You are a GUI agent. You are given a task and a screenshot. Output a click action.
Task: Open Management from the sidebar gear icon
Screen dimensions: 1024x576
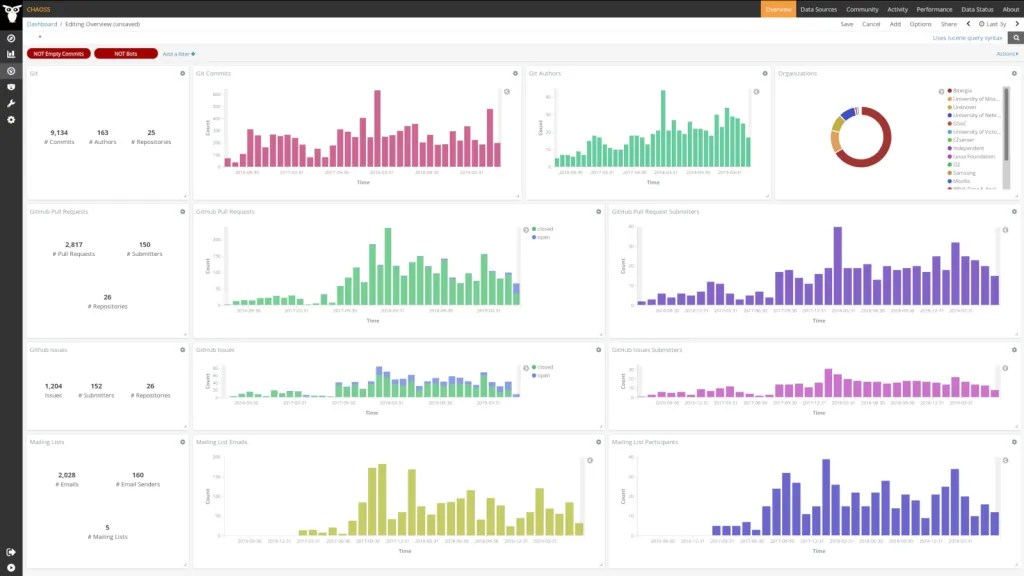coord(11,119)
